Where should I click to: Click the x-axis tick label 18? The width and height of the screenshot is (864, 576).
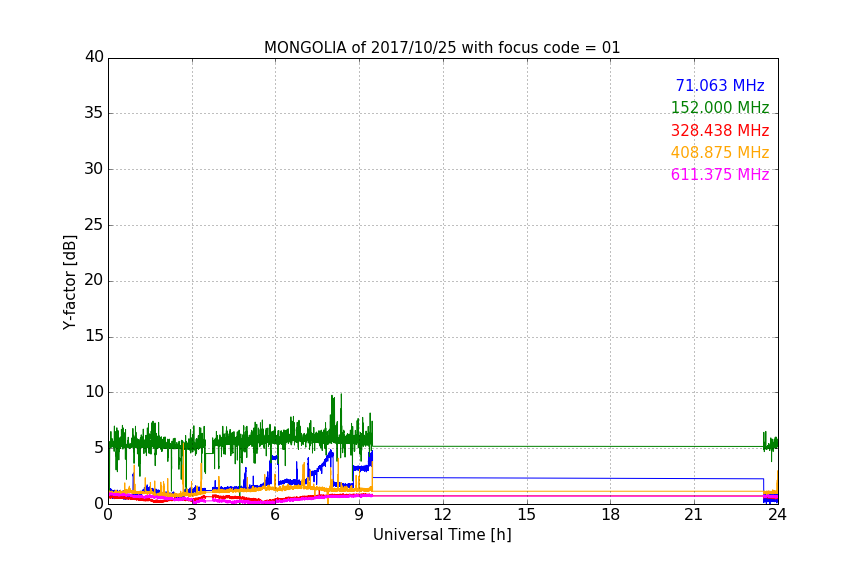point(611,515)
